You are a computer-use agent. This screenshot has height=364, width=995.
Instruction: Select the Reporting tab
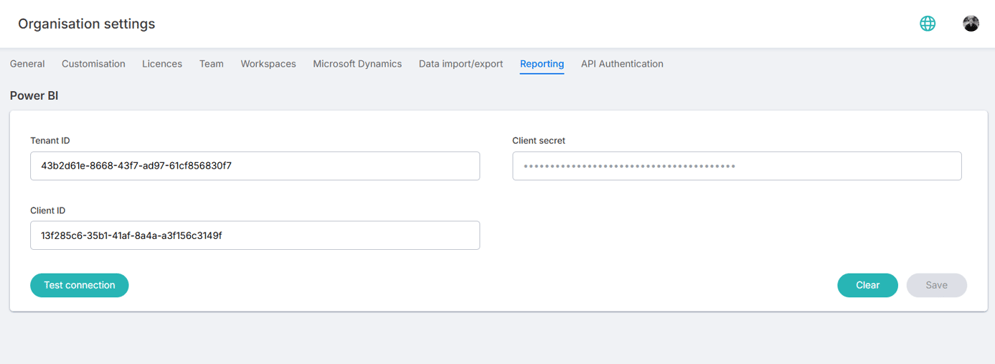pyautogui.click(x=542, y=64)
